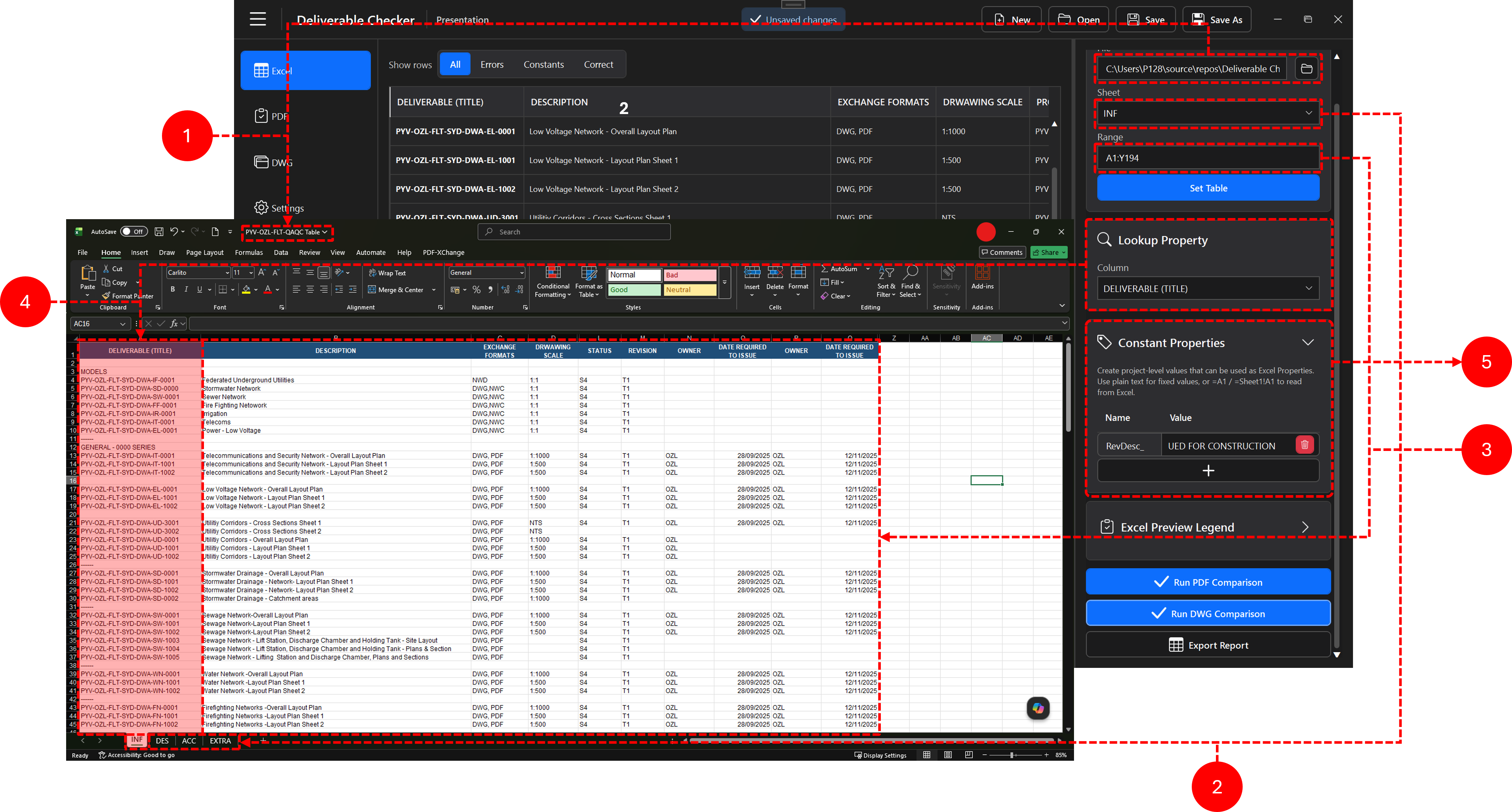1512x812 pixels.
Task: Delete the RevDesc_ constant property
Action: coord(1304,445)
